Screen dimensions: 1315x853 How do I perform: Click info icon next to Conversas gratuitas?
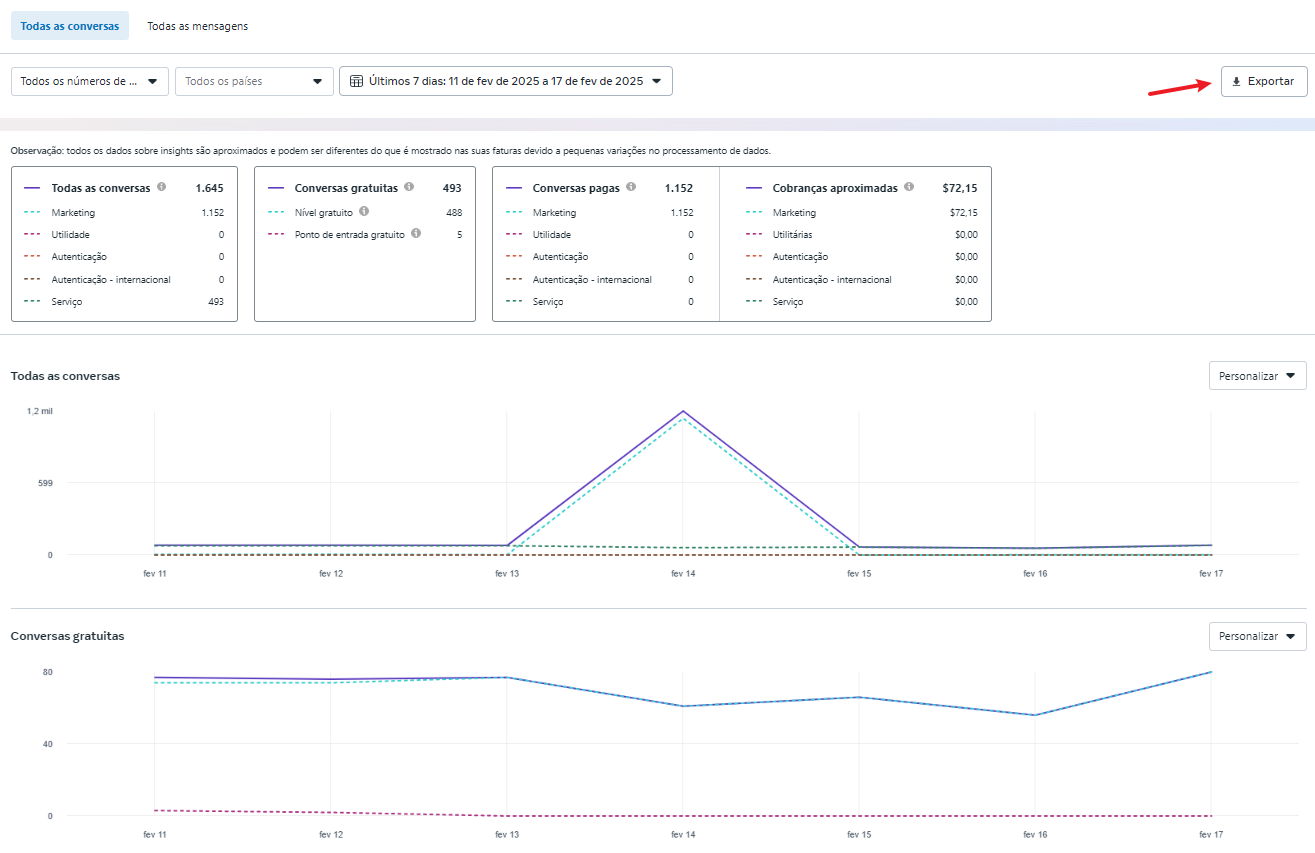point(409,187)
